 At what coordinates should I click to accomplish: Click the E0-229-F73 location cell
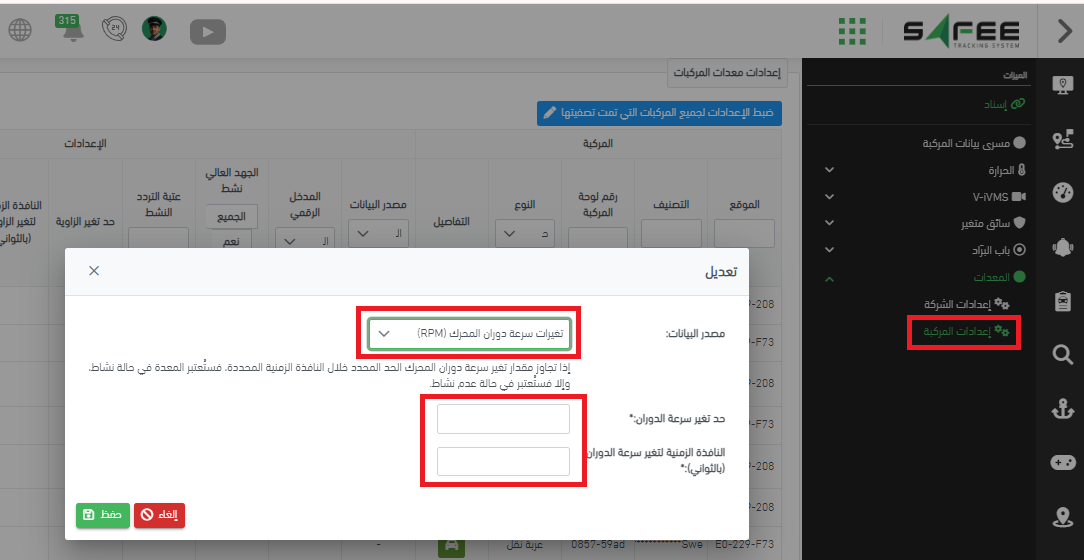click(745, 545)
